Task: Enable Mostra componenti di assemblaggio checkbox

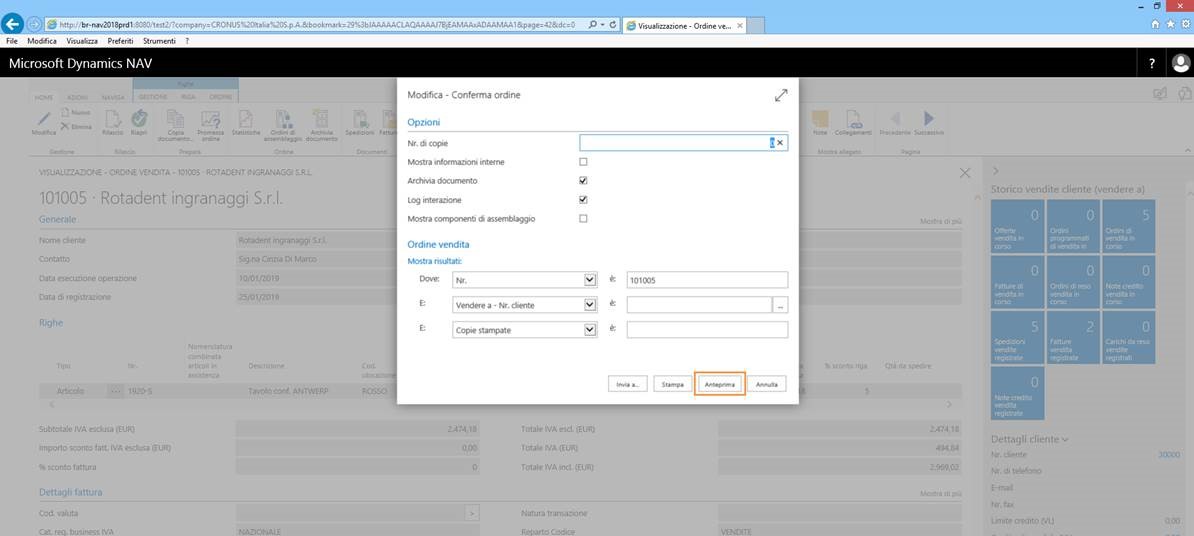Action: (583, 219)
